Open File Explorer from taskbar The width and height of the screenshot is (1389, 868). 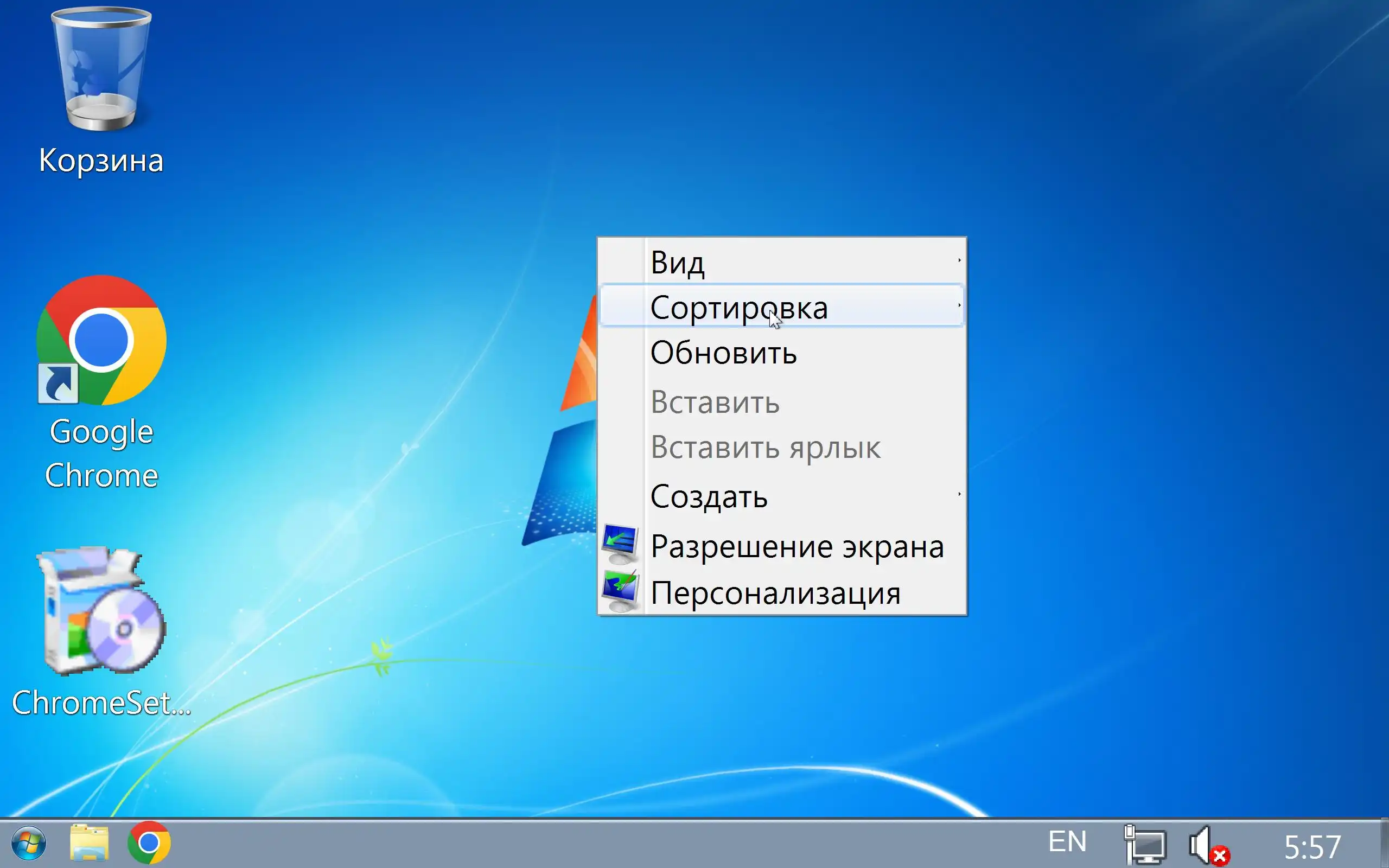[x=89, y=843]
